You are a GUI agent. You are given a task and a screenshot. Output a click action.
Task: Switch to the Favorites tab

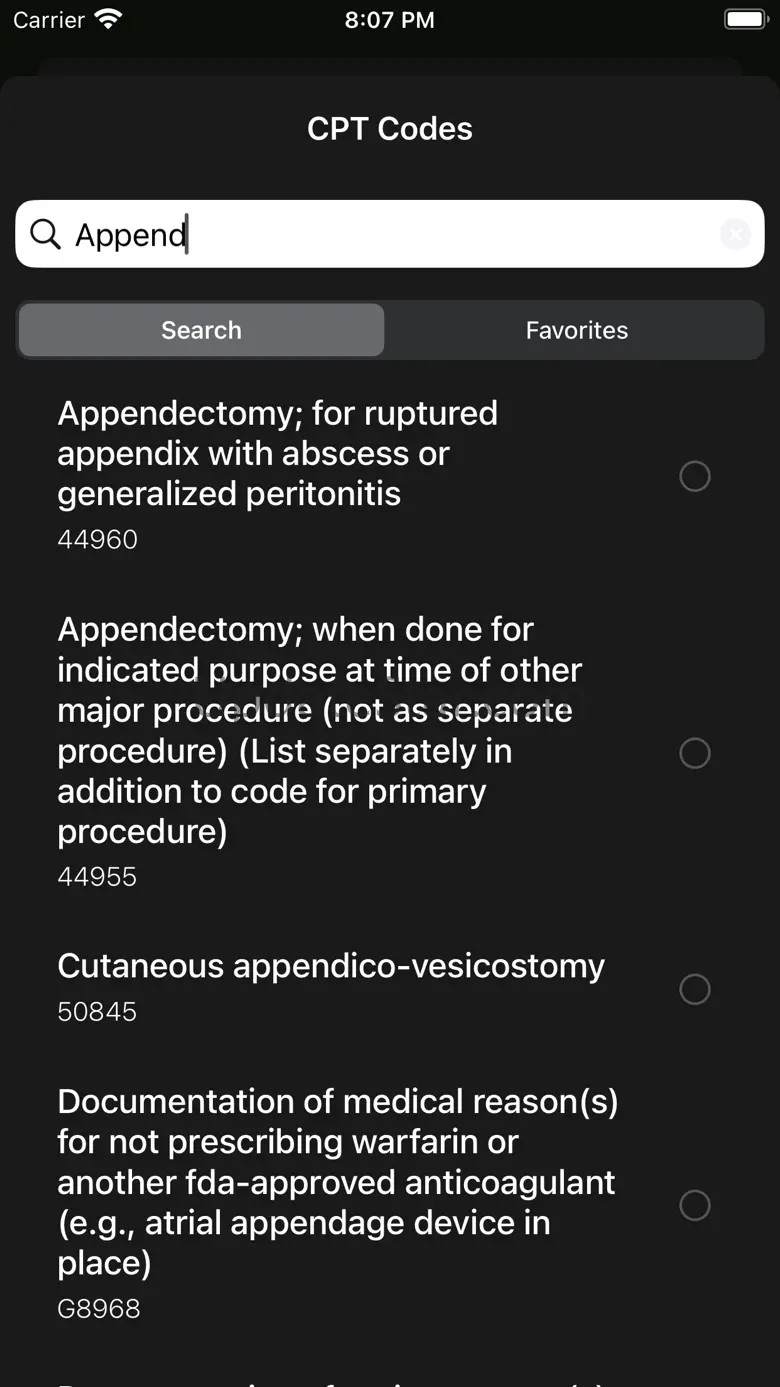pyautogui.click(x=577, y=330)
